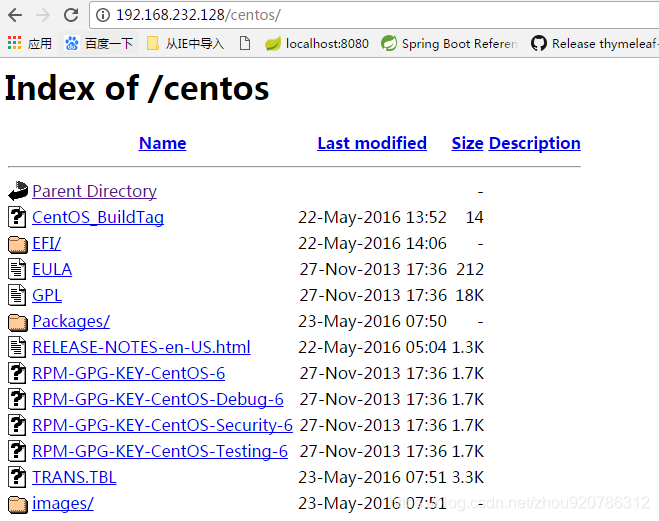Click the unknown-file icon beside TRANS.TBL
Viewport: 659px width, 521px height.
(17, 477)
